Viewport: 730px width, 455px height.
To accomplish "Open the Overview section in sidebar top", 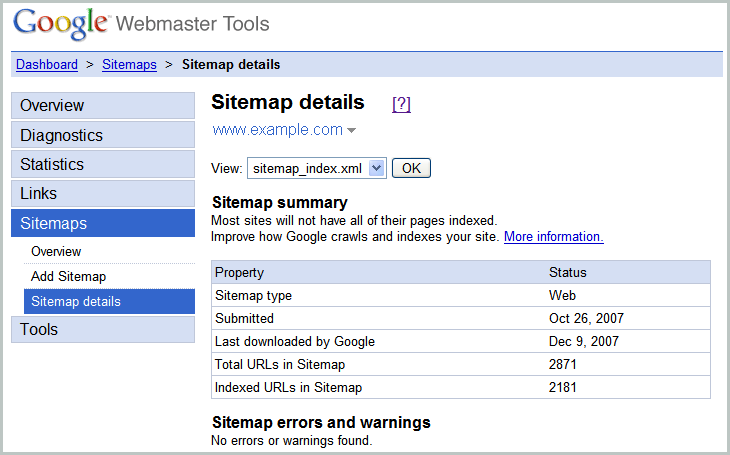I will point(103,105).
